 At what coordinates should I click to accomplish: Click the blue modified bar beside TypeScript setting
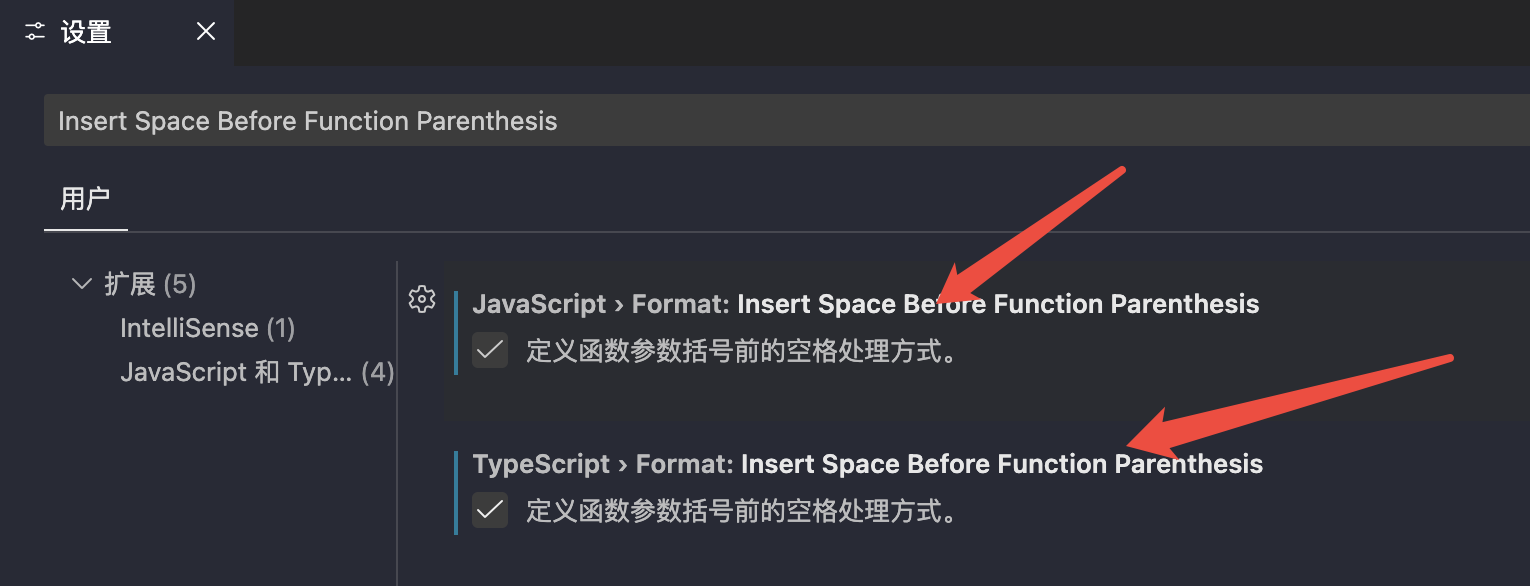(456, 492)
